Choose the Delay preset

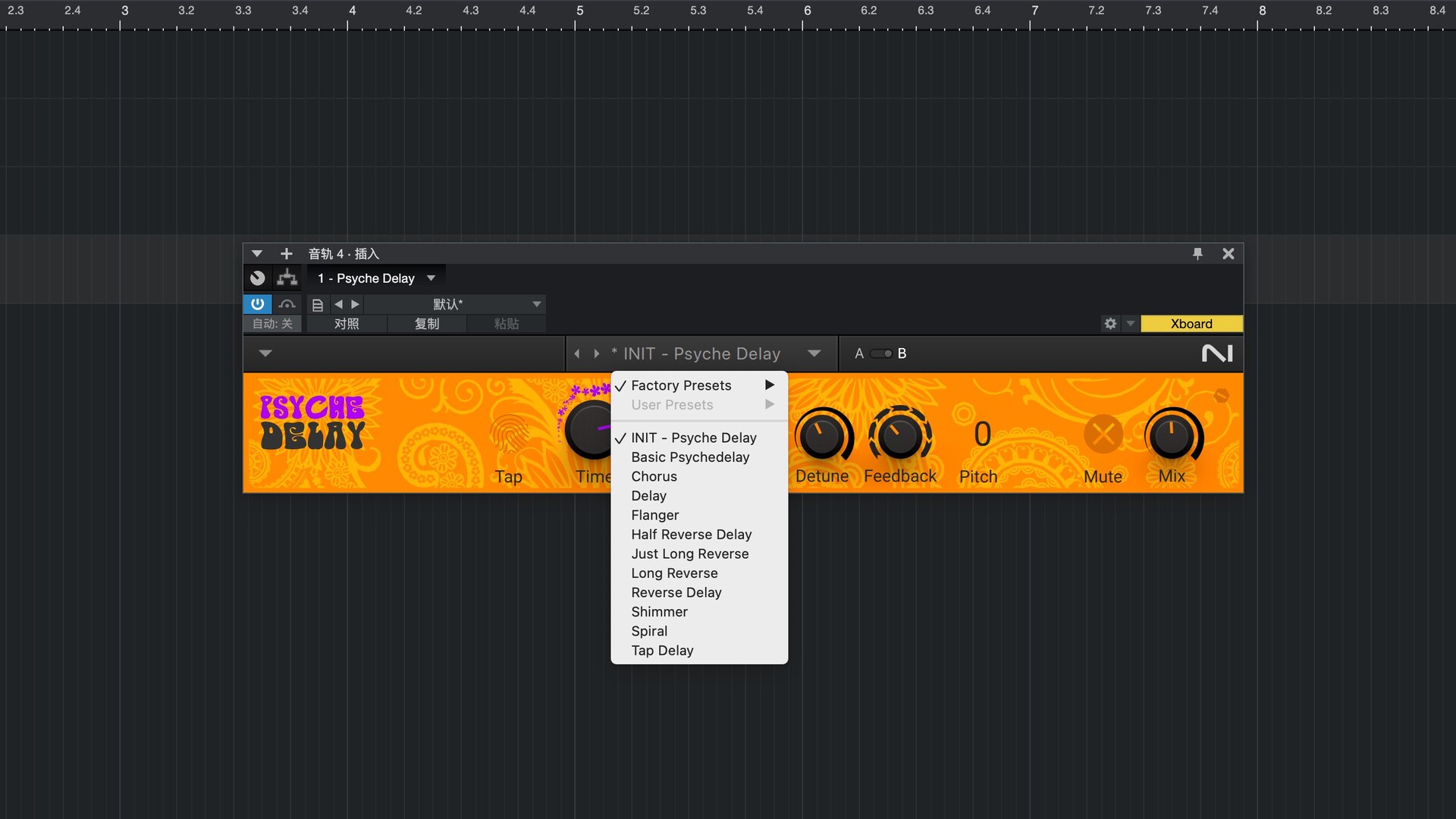pyautogui.click(x=699, y=496)
